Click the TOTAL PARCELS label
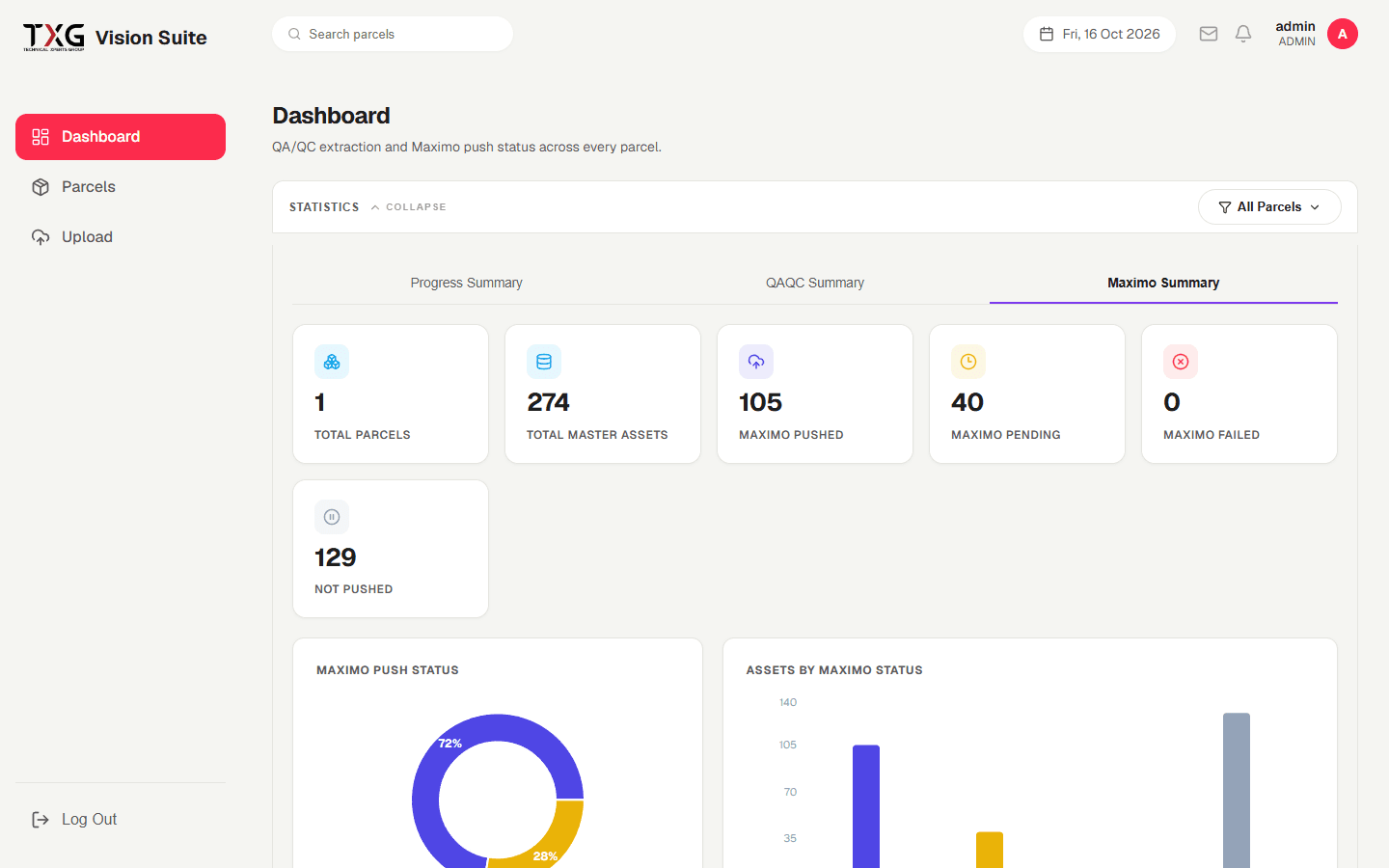Viewport: 1389px width, 868px height. [x=363, y=435]
